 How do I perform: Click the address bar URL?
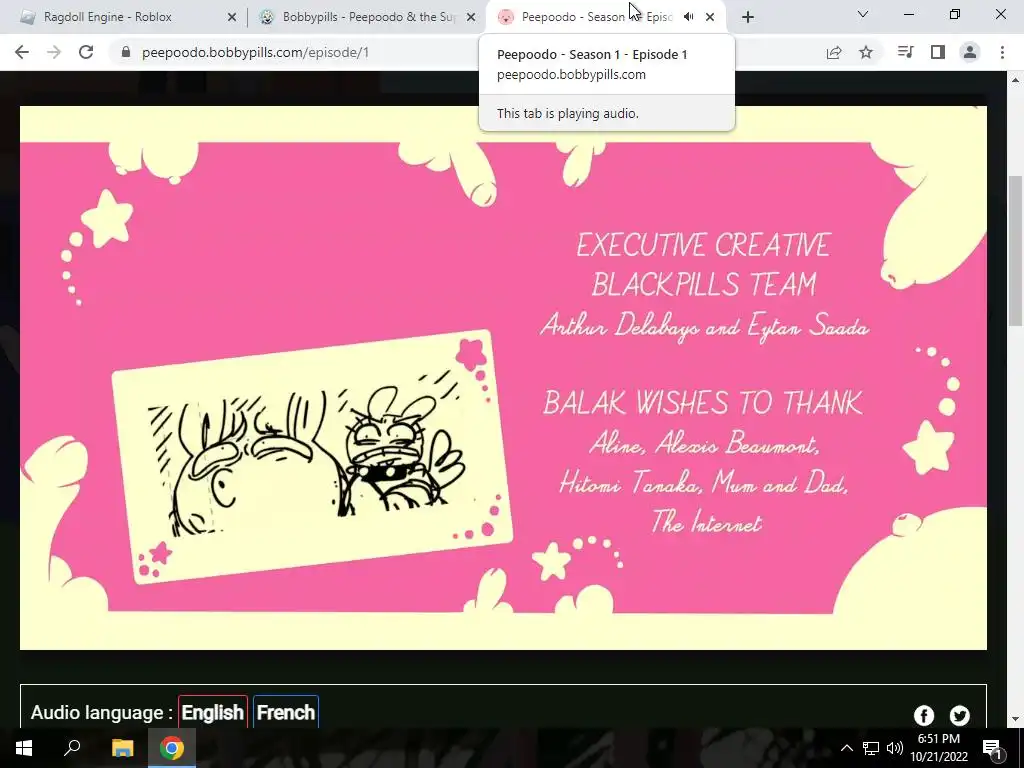(x=255, y=52)
